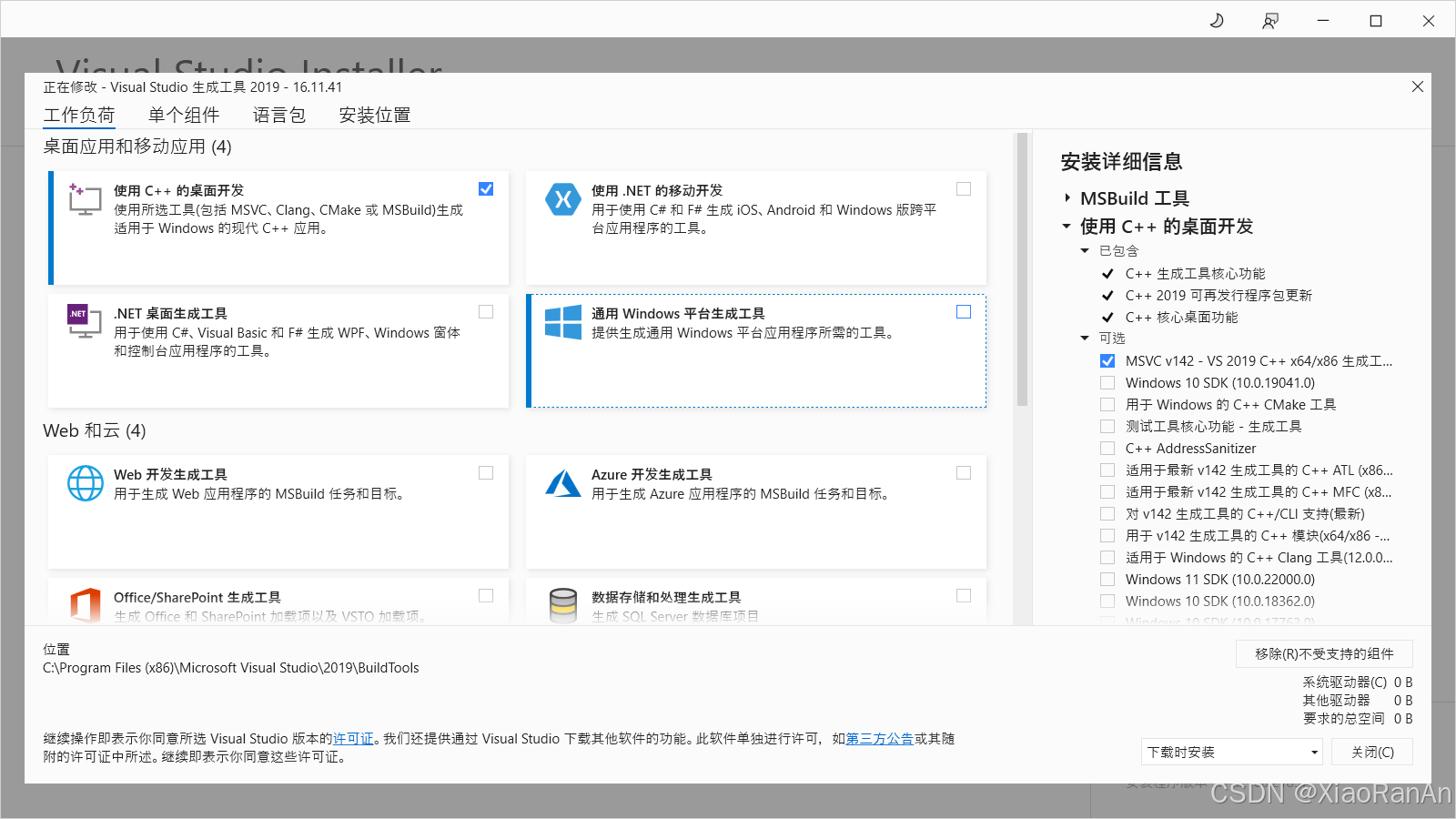Enable C++ ATL for v142 build tools
This screenshot has height=819, width=1456.
tap(1107, 470)
